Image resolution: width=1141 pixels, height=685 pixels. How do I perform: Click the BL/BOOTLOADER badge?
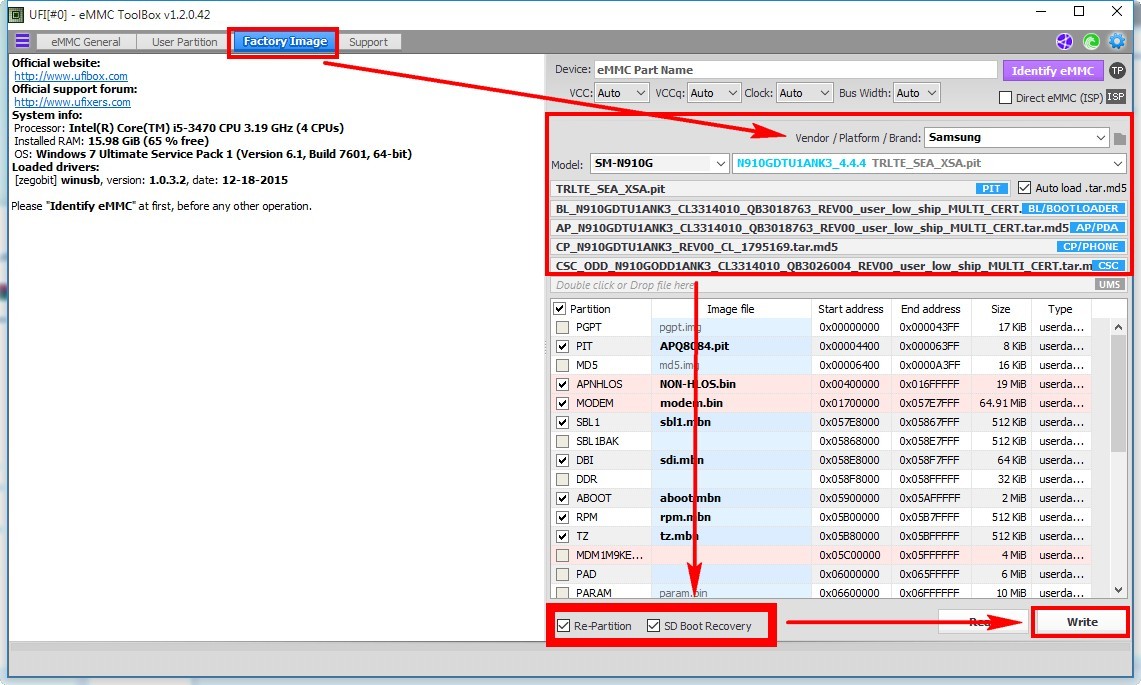click(x=1074, y=208)
